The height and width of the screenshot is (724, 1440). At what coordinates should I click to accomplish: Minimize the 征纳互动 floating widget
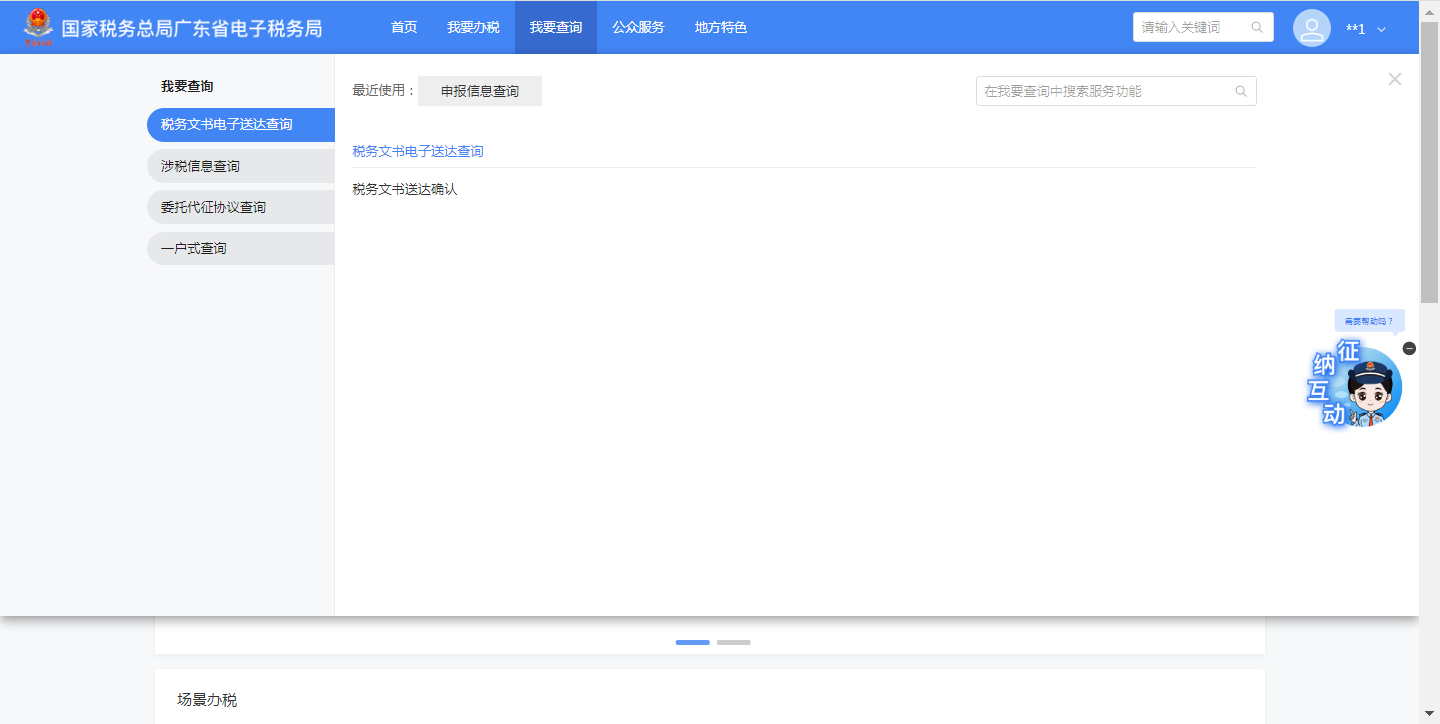click(1409, 348)
